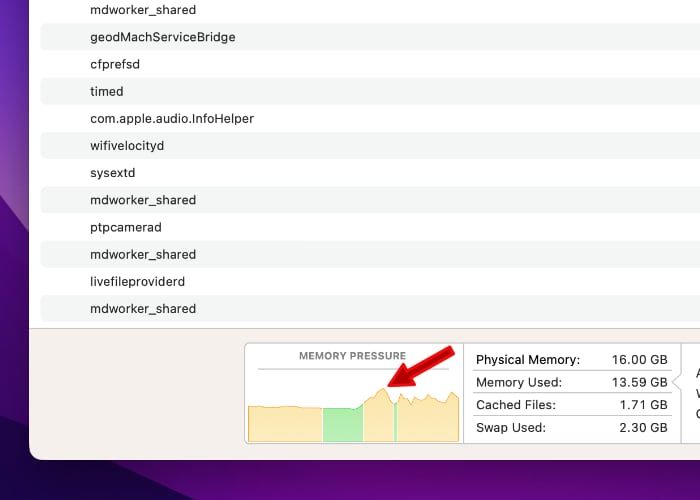The image size is (700, 500).
Task: Select mdworker_shared row below livefileproviderd
Action: [x=143, y=309]
